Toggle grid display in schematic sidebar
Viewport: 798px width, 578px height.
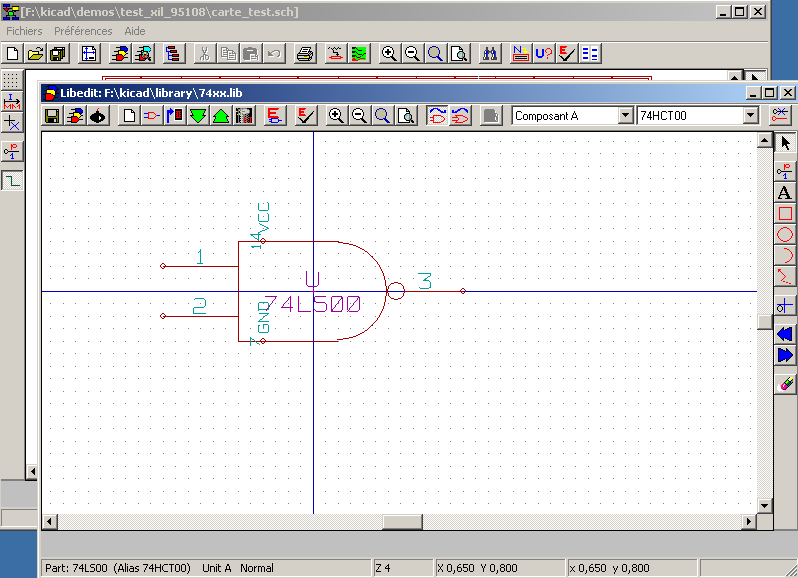coord(11,79)
